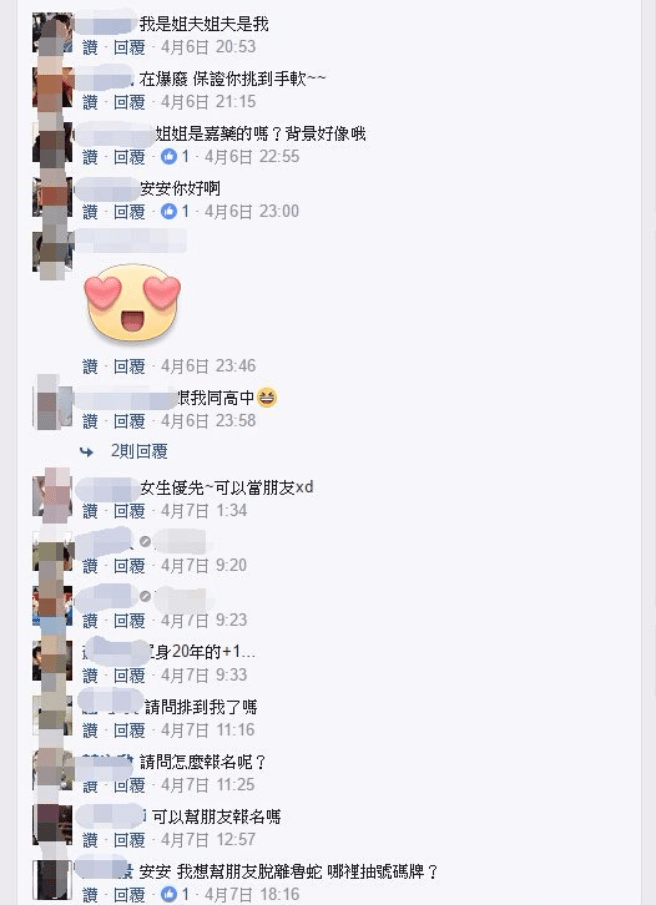This screenshot has height=905, width=656.
Task: Click the like reaction icon on 18:16 comment
Action: [x=168, y=894]
